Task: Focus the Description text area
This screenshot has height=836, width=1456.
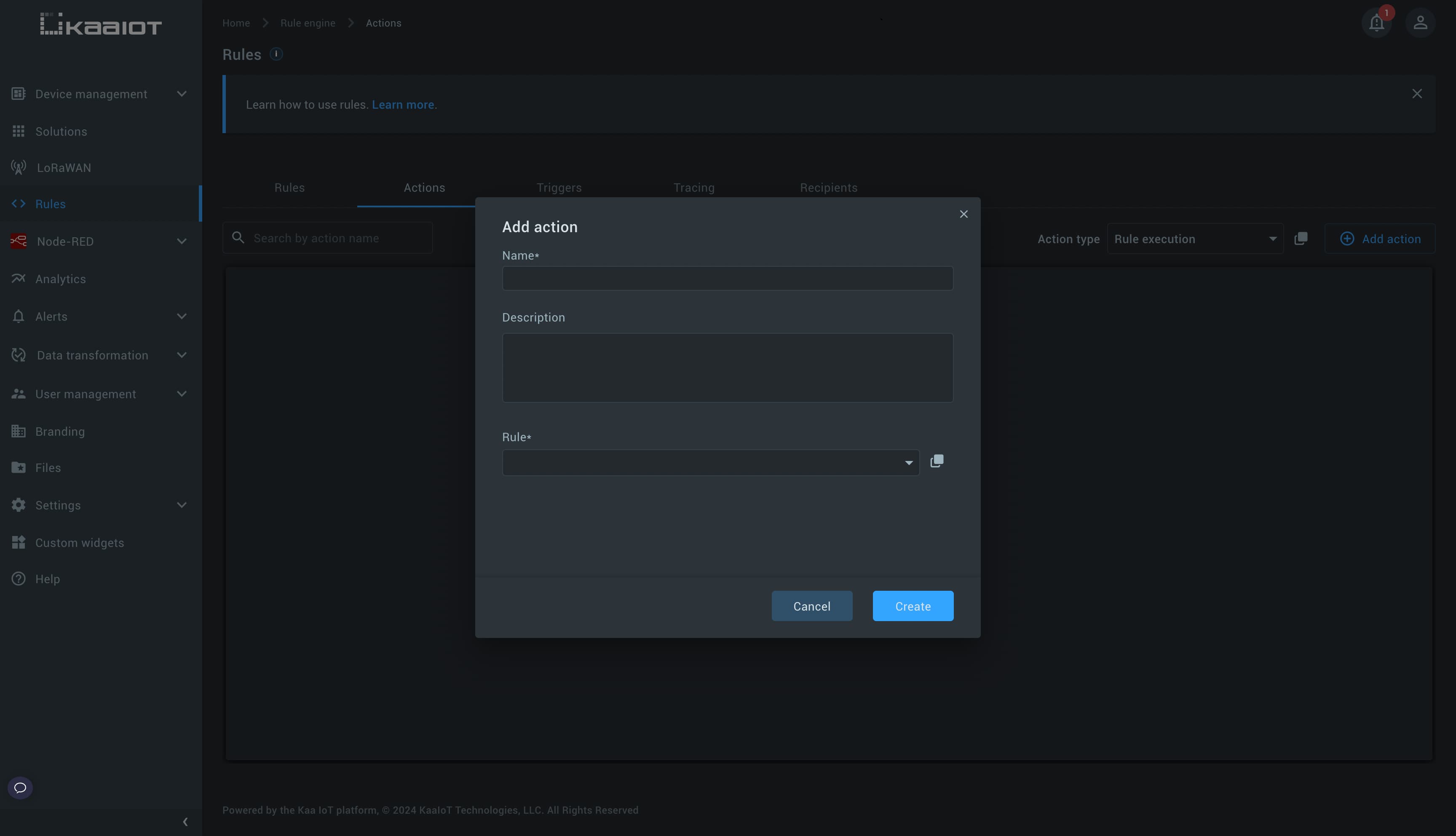Action: [728, 367]
